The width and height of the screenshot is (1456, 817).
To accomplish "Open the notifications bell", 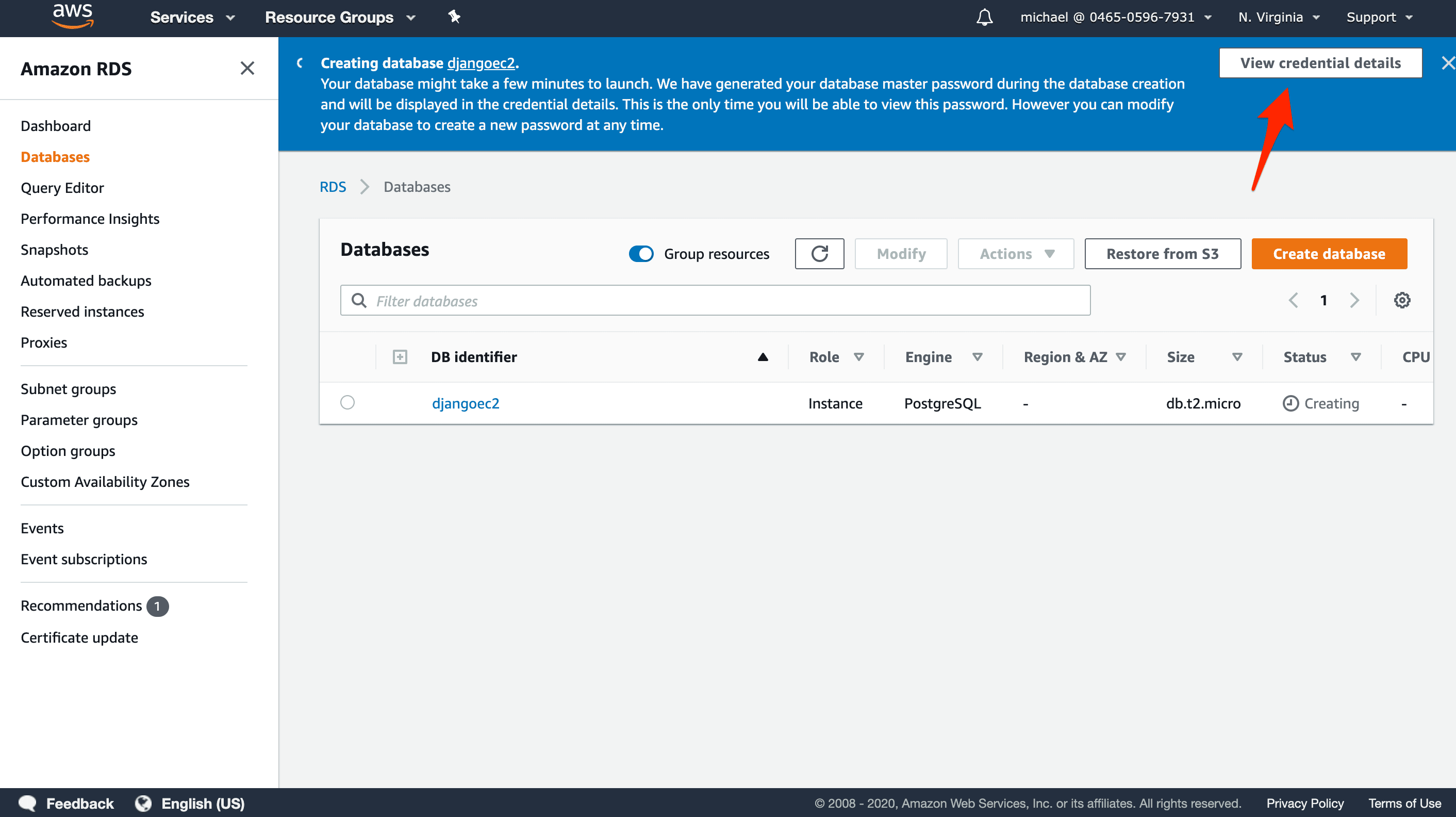I will (984, 18).
